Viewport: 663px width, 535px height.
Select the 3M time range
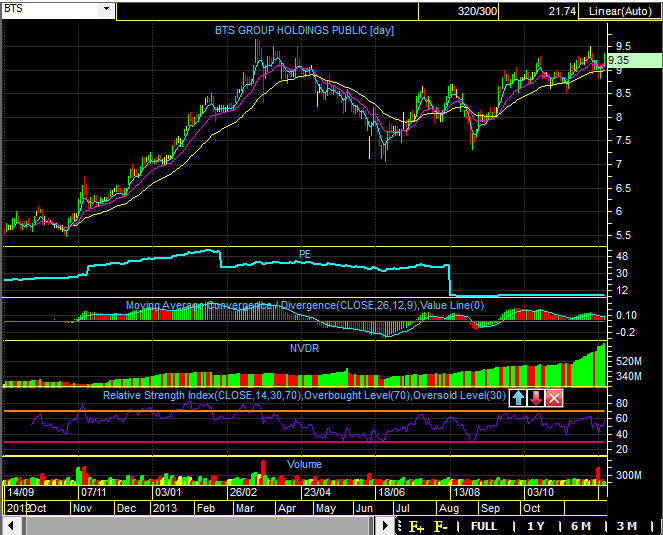click(627, 526)
